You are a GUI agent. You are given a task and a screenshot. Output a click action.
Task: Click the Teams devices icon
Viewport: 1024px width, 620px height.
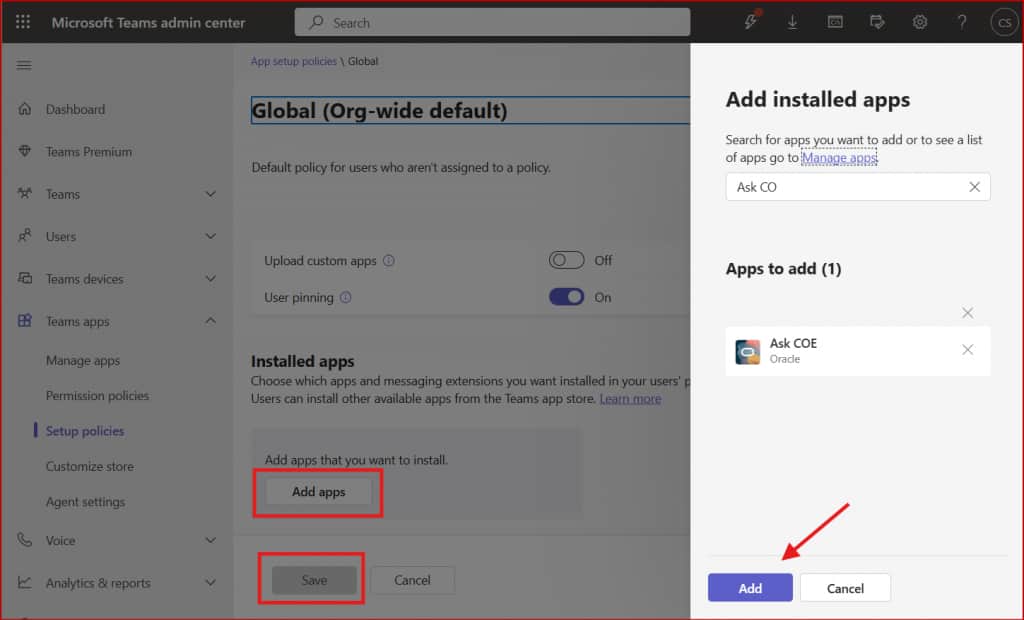click(x=25, y=279)
